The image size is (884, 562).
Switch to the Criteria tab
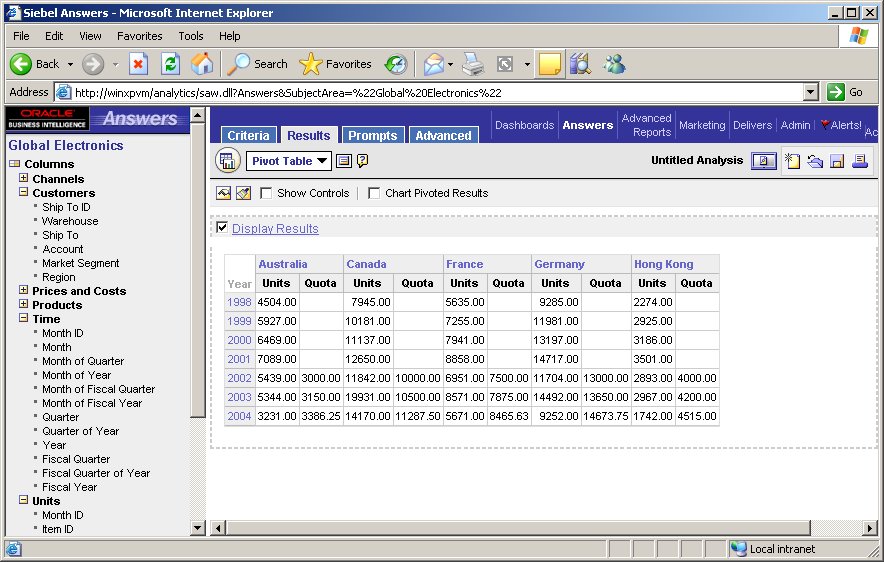[x=248, y=136]
